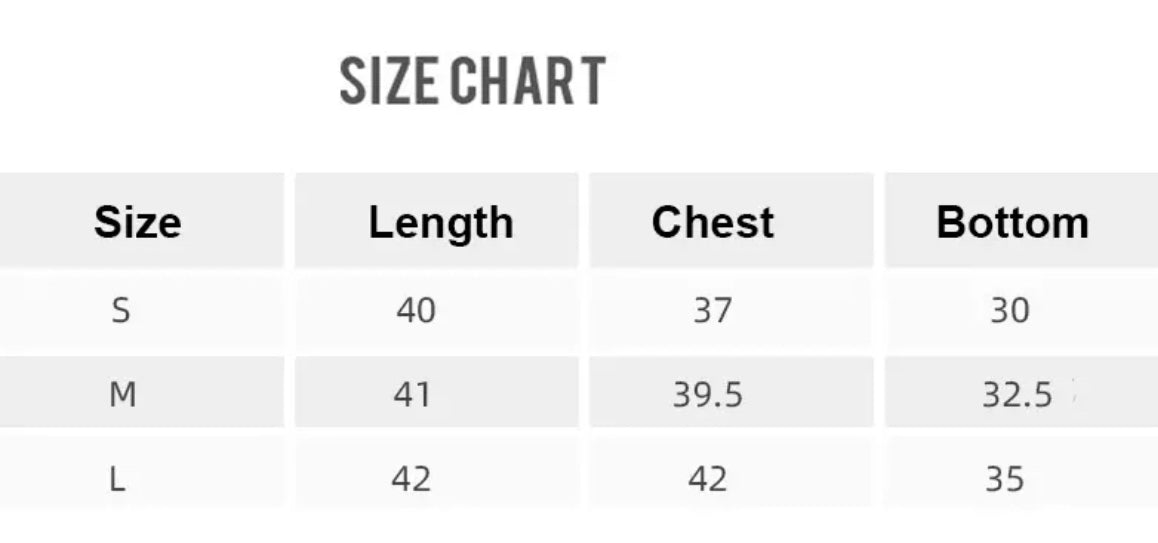Select the Length column header
Screen dimensions: 1158x543
pyautogui.click(x=440, y=222)
